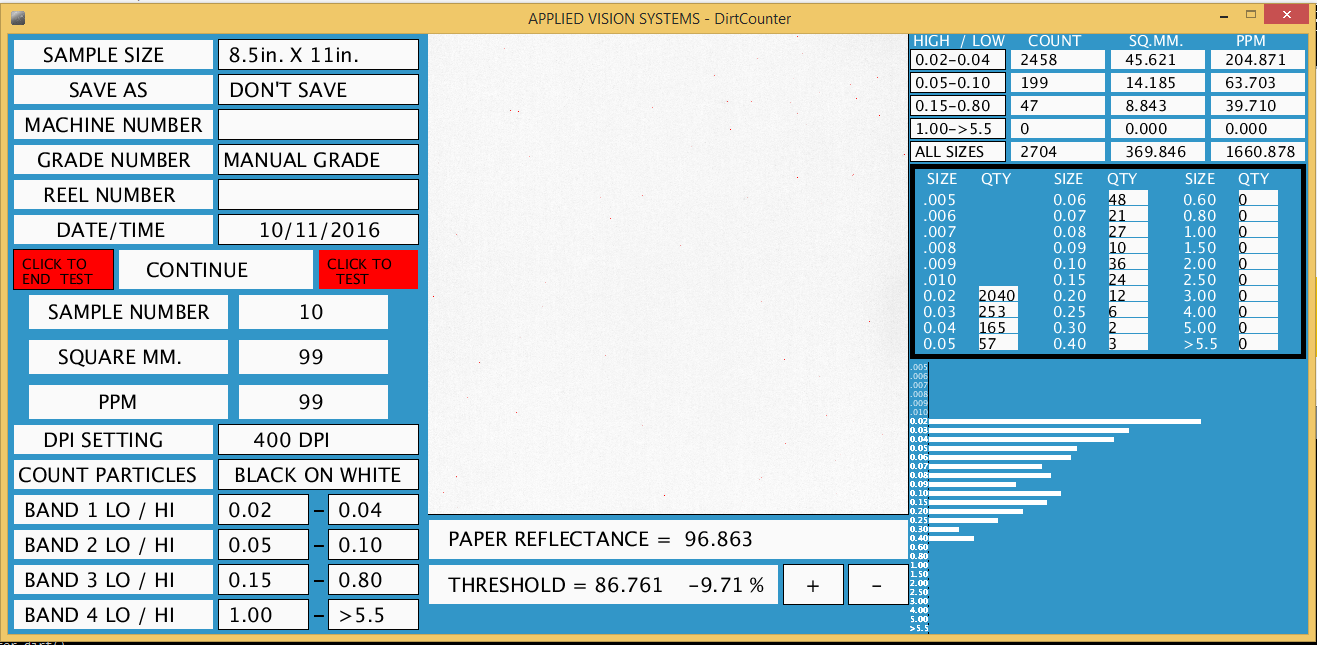Click the empty reel number input field
The height and width of the screenshot is (645, 1317).
pos(318,195)
